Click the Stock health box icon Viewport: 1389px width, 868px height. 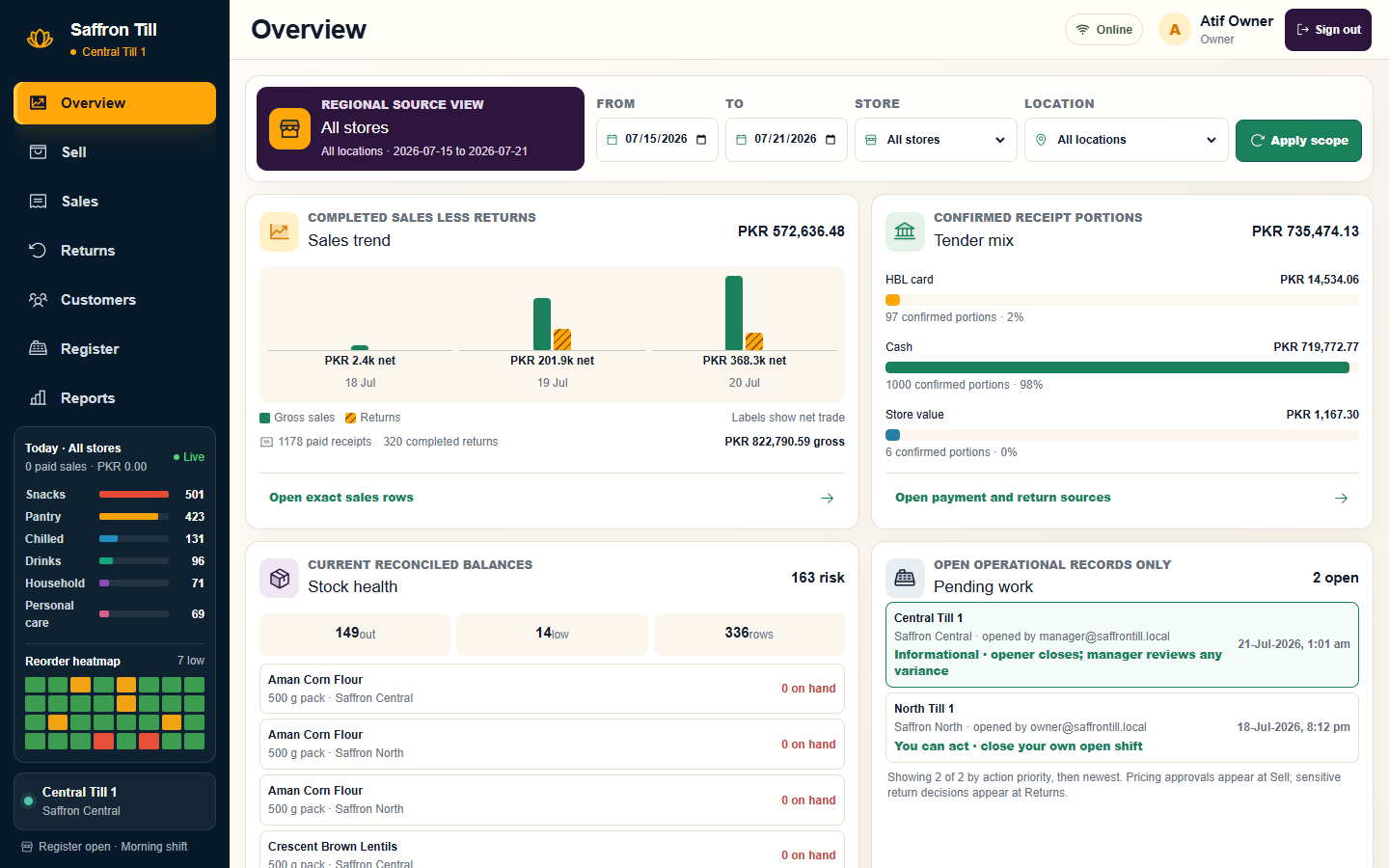point(279,578)
